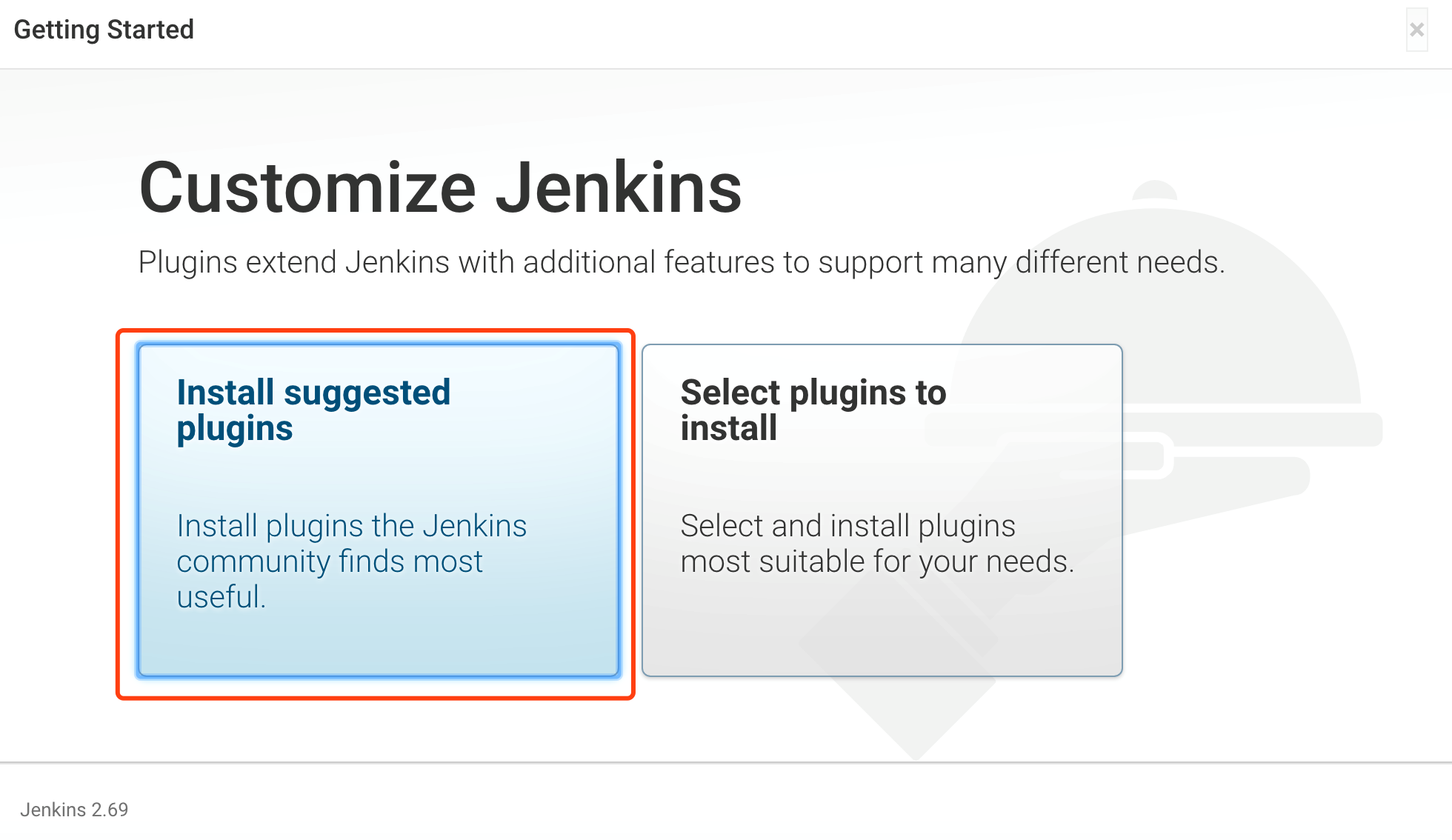This screenshot has height=840, width=1452.
Task: Click the "Plugins extend Jenkins" subtitle text
Action: pos(682,262)
